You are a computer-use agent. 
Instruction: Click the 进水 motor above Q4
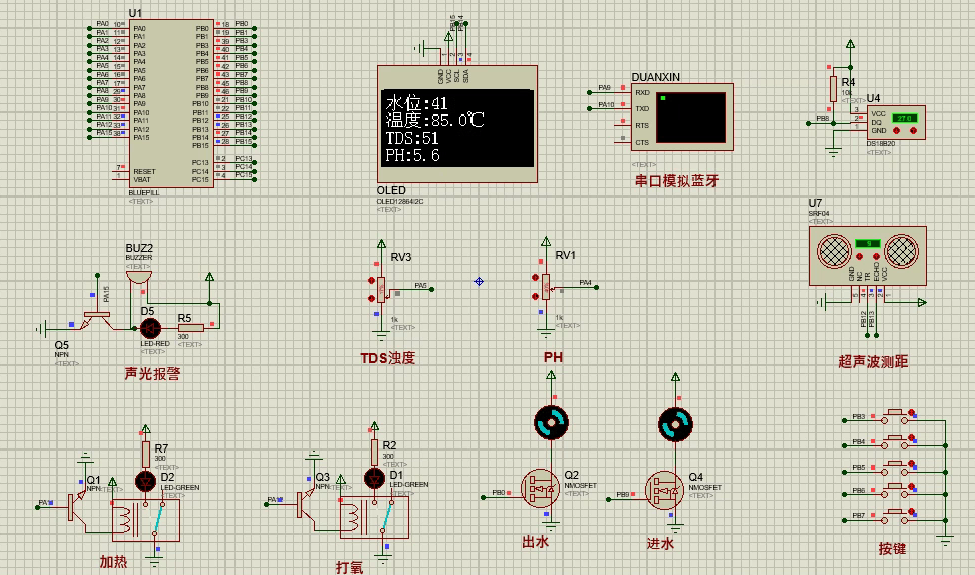point(675,424)
